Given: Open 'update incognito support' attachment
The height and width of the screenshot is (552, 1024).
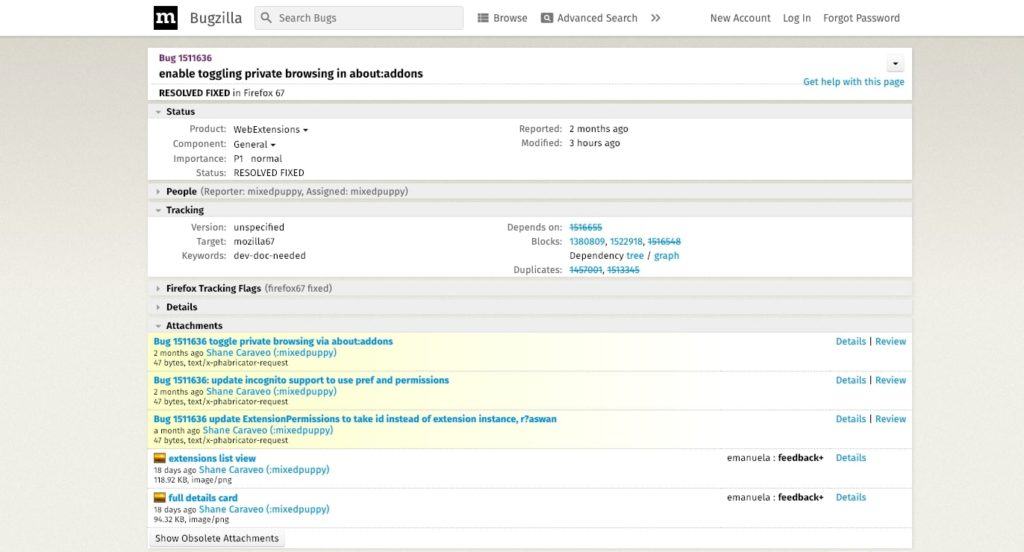Looking at the screenshot, I should 301,380.
